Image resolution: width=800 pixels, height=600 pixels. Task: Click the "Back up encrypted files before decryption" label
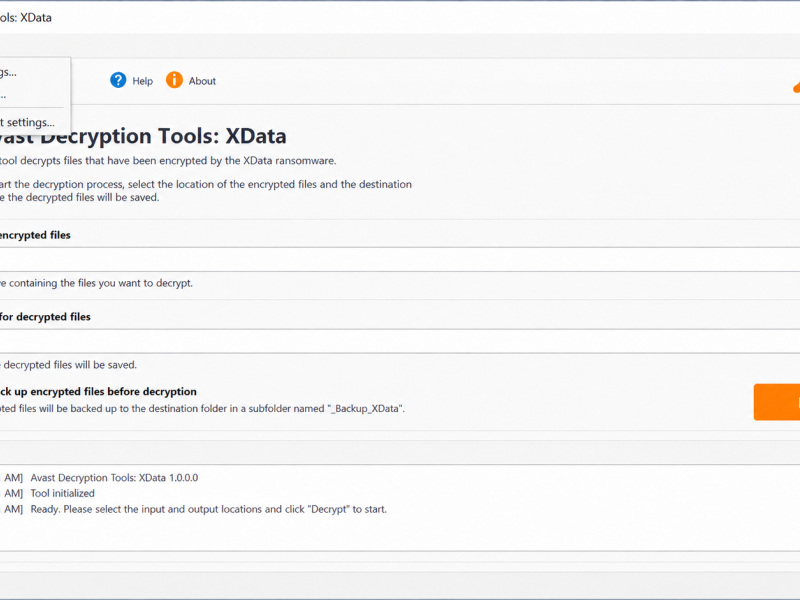click(x=98, y=391)
